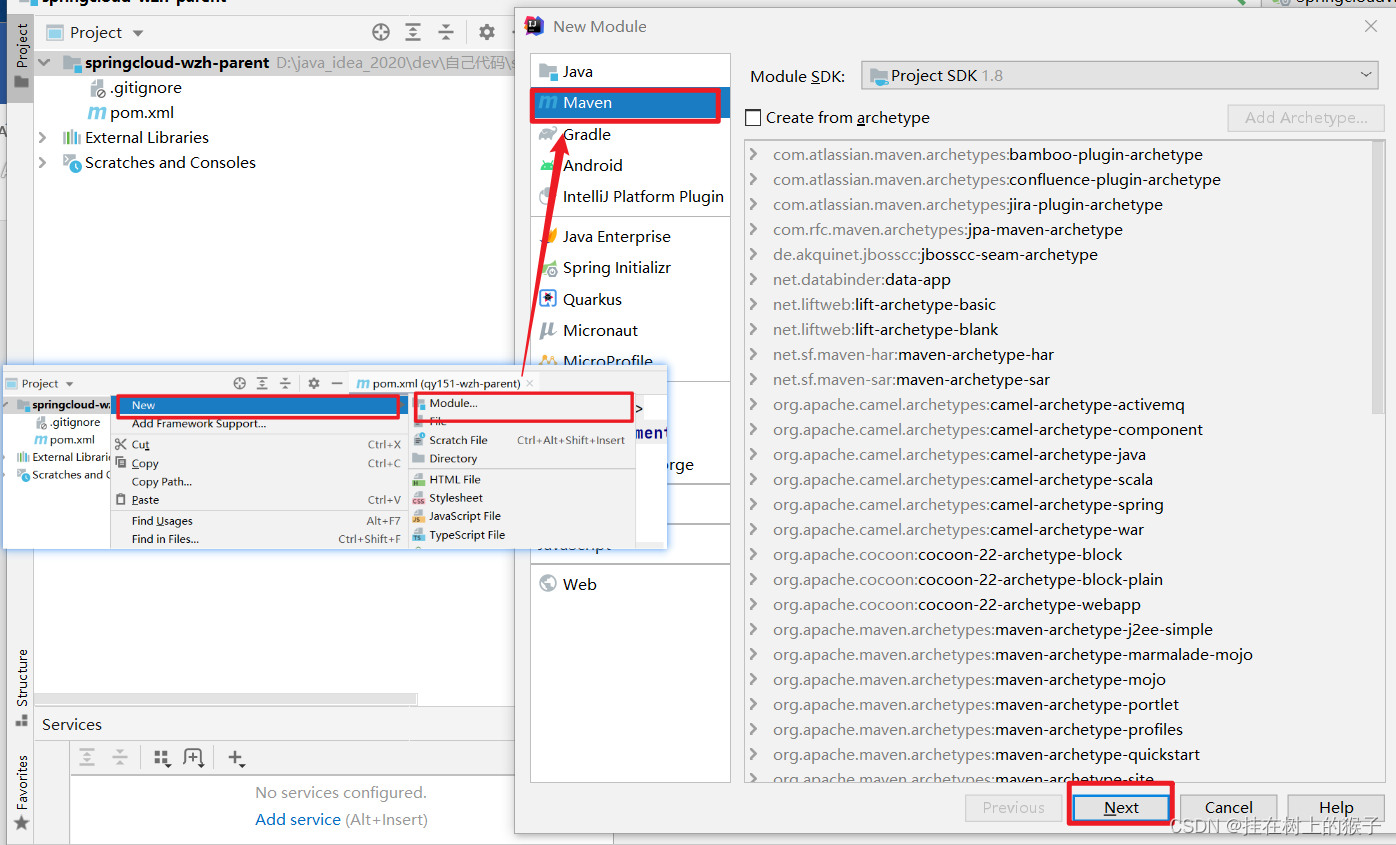Click Collapse All in main Project toolbar
This screenshot has width=1396, height=845.
[x=446, y=32]
